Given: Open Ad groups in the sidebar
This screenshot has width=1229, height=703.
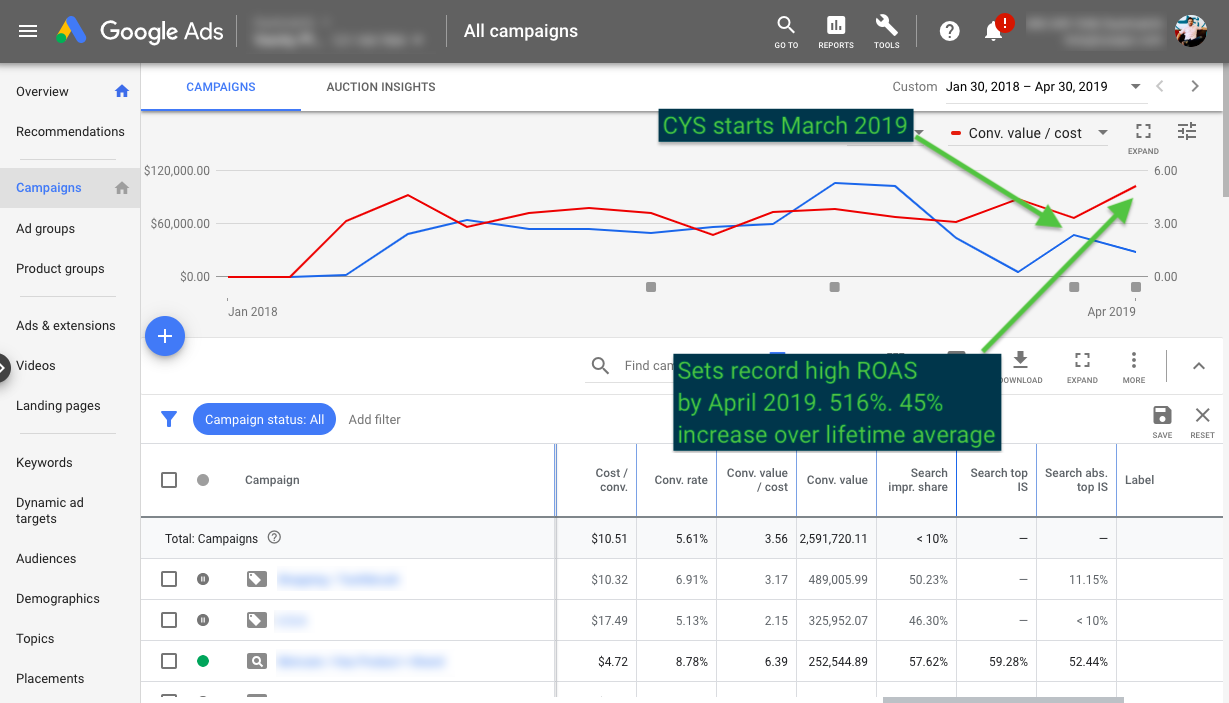Looking at the screenshot, I should (x=45, y=228).
